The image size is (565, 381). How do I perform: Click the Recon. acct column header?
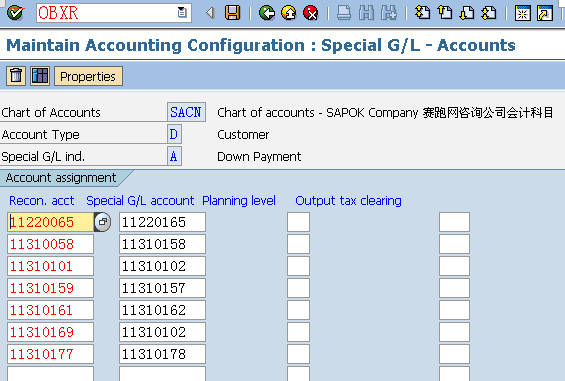(41, 201)
